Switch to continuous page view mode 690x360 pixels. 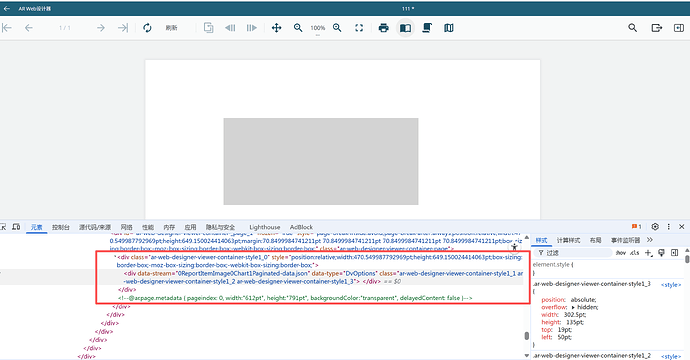427,28
